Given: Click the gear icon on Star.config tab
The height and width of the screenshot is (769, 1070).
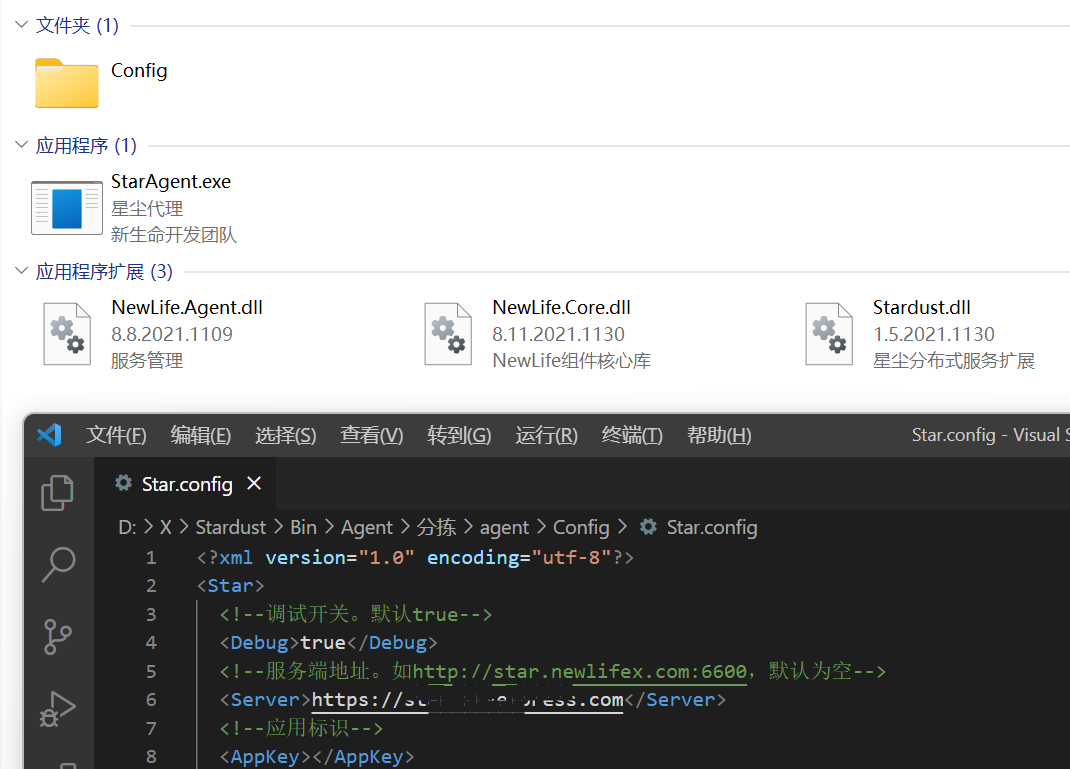Looking at the screenshot, I should [124, 483].
